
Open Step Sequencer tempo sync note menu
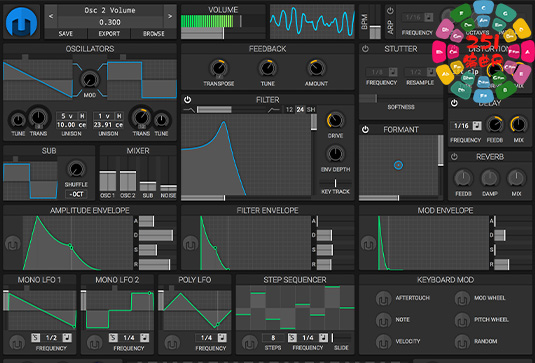click(323, 338)
